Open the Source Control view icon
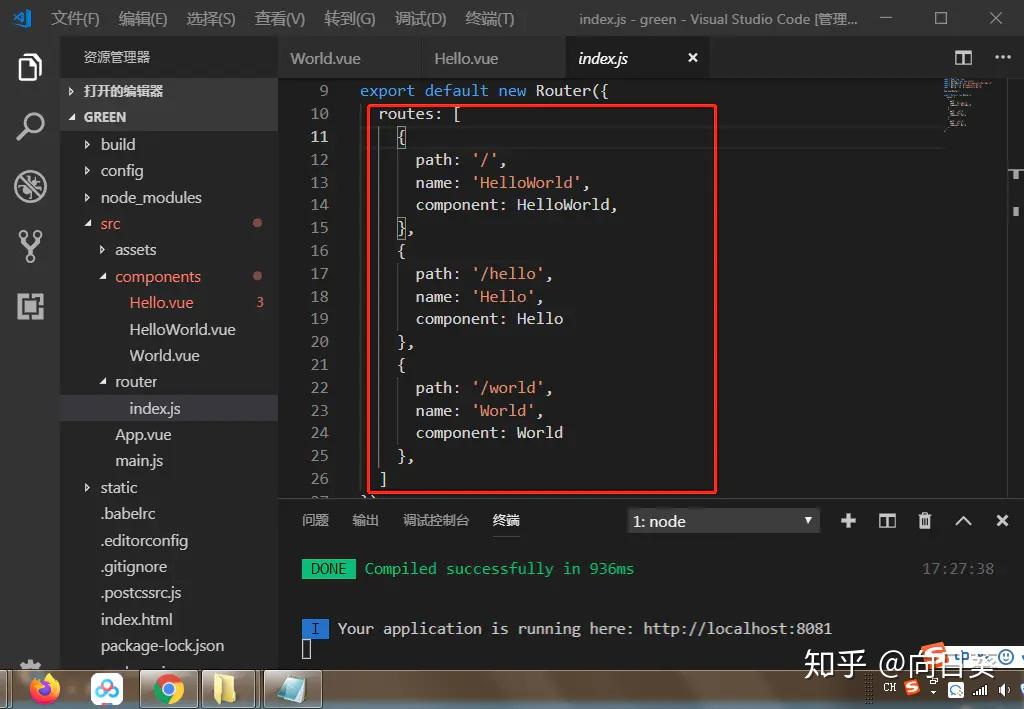Screen dimensions: 1024x709 coord(30,246)
